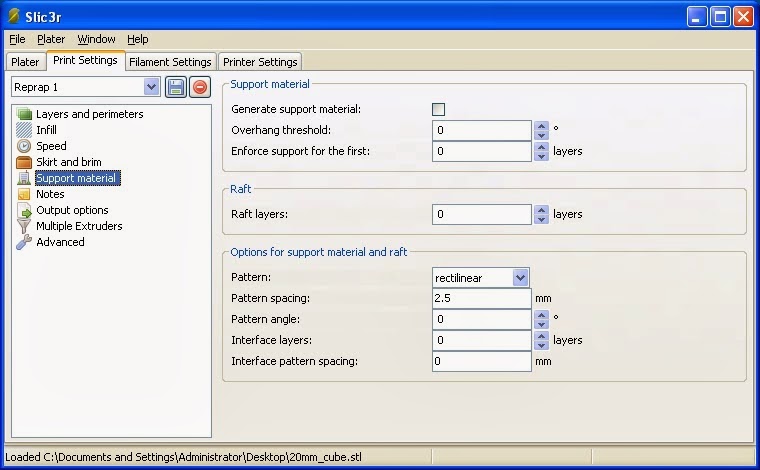This screenshot has height=470, width=760.
Task: Close the Slic3r window
Action: [x=743, y=17]
